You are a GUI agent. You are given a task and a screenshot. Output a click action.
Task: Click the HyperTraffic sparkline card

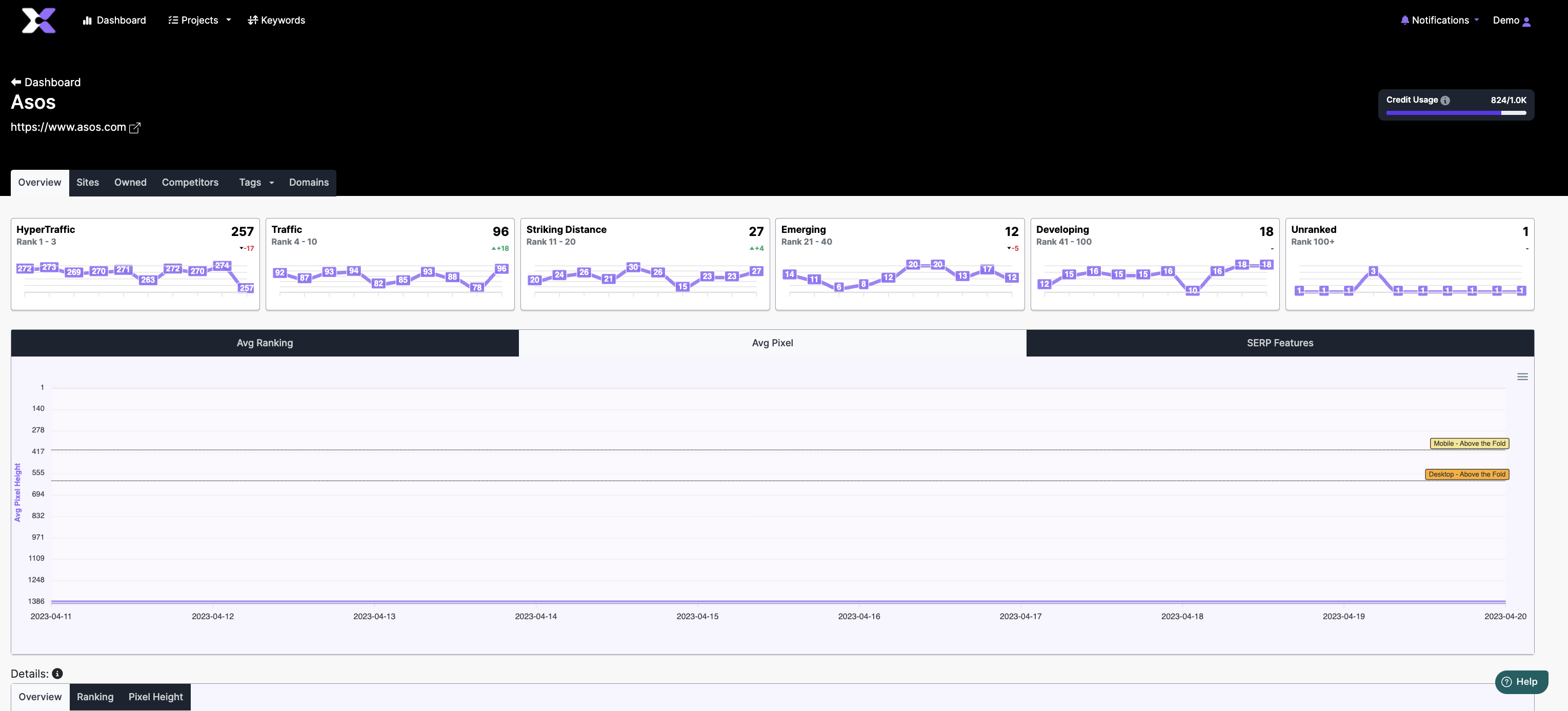coord(135,264)
